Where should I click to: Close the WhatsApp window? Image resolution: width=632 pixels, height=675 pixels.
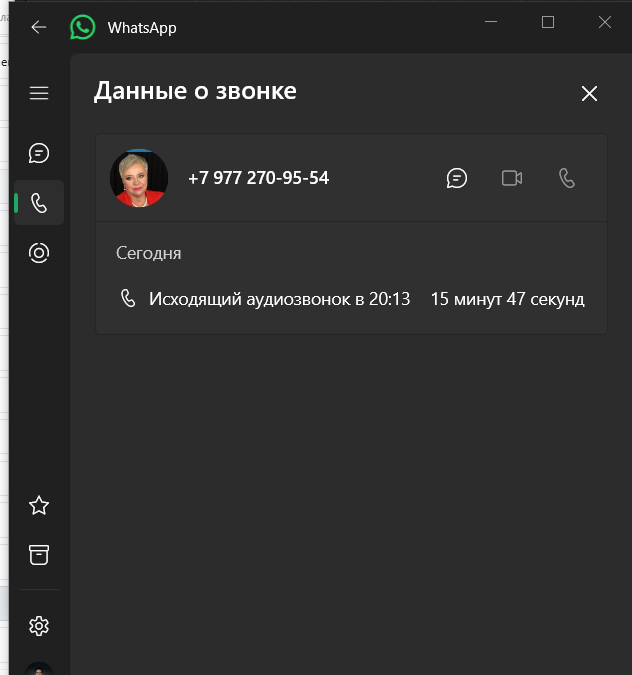pos(605,22)
